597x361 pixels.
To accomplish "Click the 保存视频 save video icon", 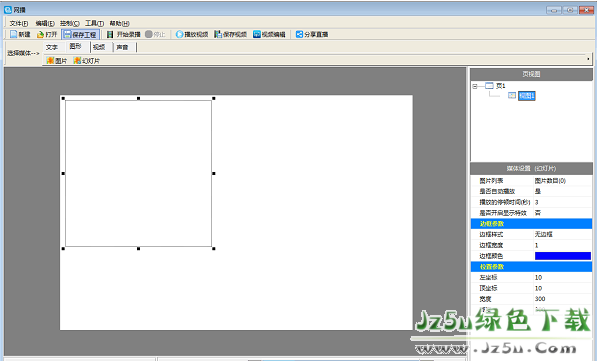I will pyautogui.click(x=218, y=34).
